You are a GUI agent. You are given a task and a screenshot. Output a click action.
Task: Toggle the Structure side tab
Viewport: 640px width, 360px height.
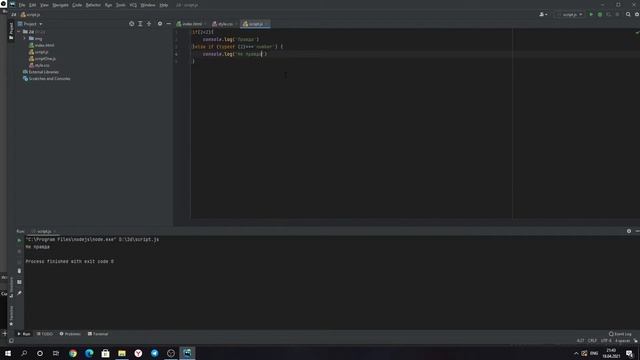click(11, 287)
